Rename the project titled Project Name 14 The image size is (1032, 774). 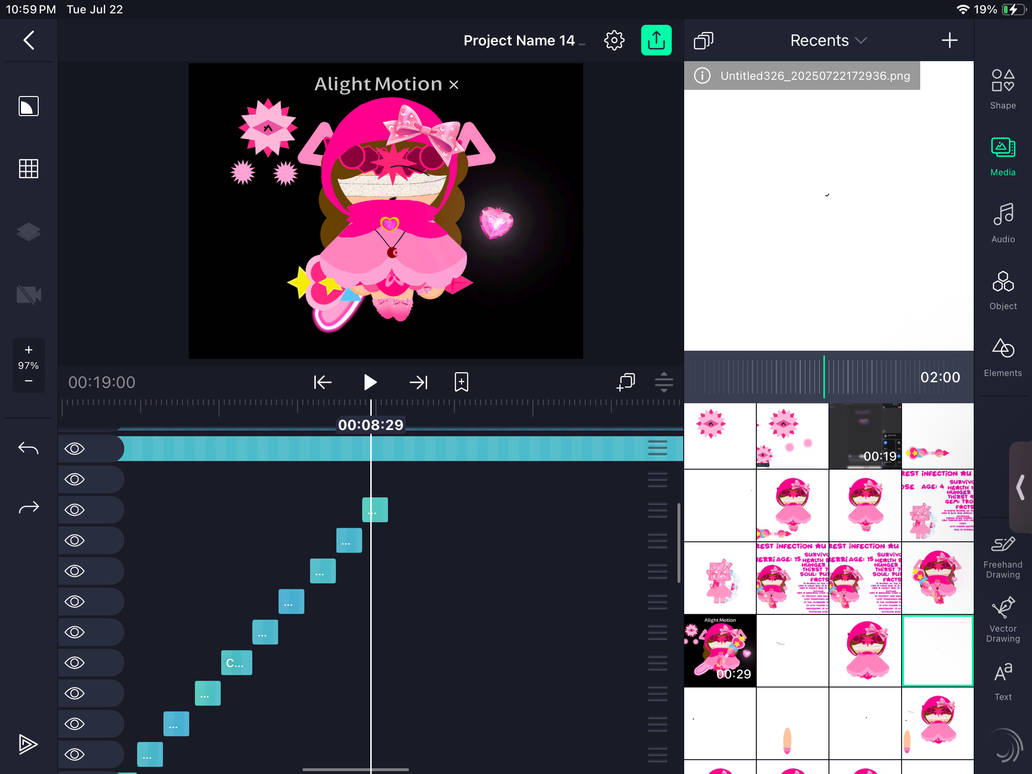(x=519, y=41)
